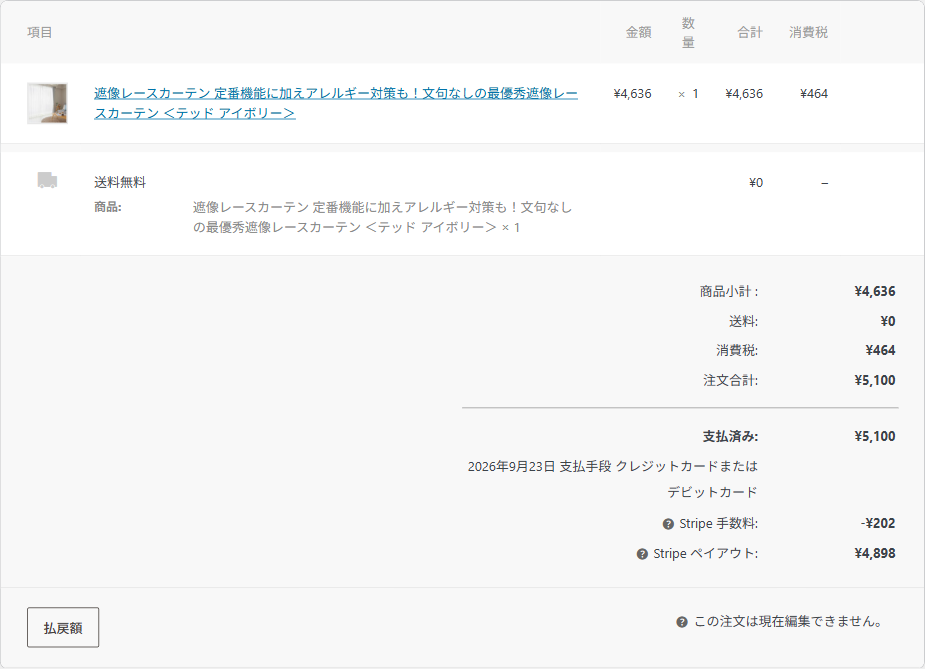Click the shipping item description text
The image size is (925, 669).
(x=382, y=217)
